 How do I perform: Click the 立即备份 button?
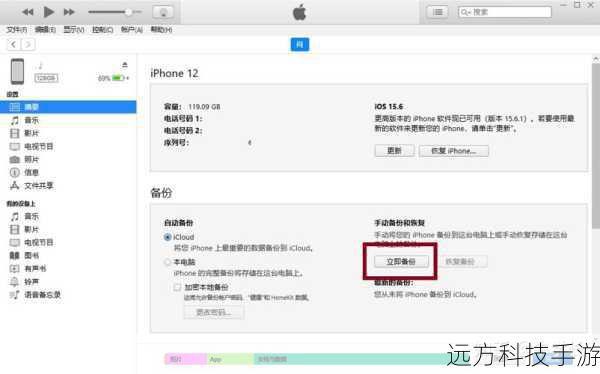(x=401, y=261)
